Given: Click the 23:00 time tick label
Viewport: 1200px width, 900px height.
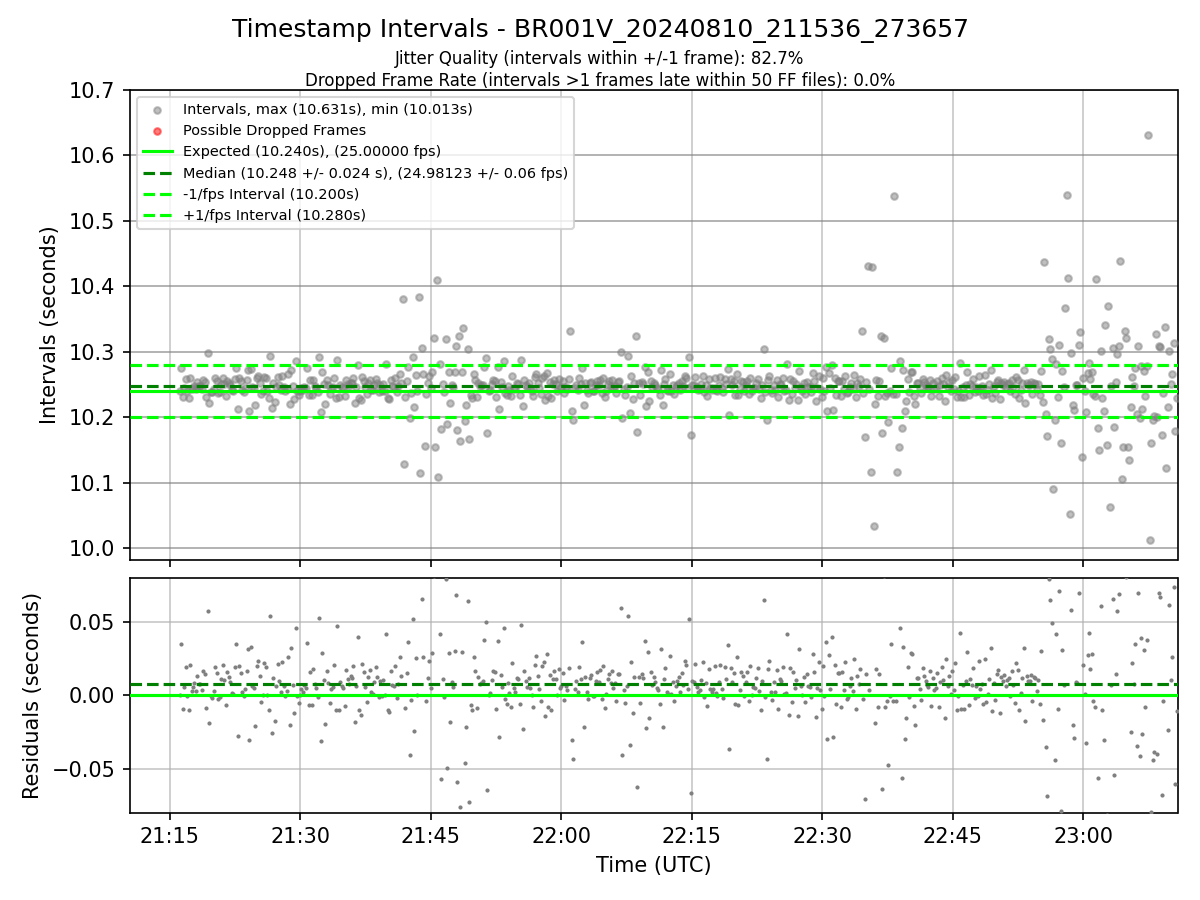Looking at the screenshot, I should (1083, 834).
